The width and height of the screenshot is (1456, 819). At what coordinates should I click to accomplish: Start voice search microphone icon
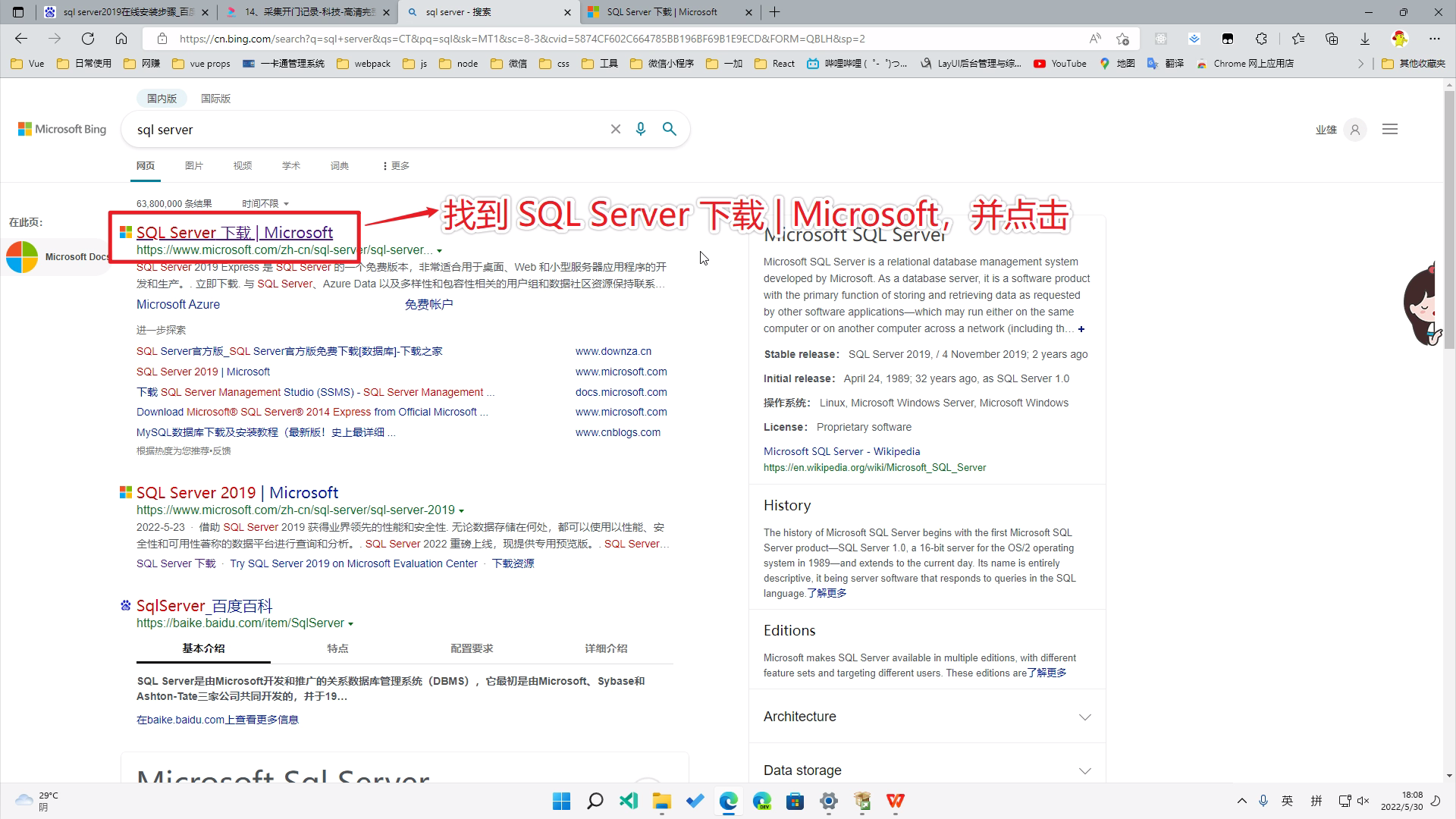pyautogui.click(x=641, y=130)
